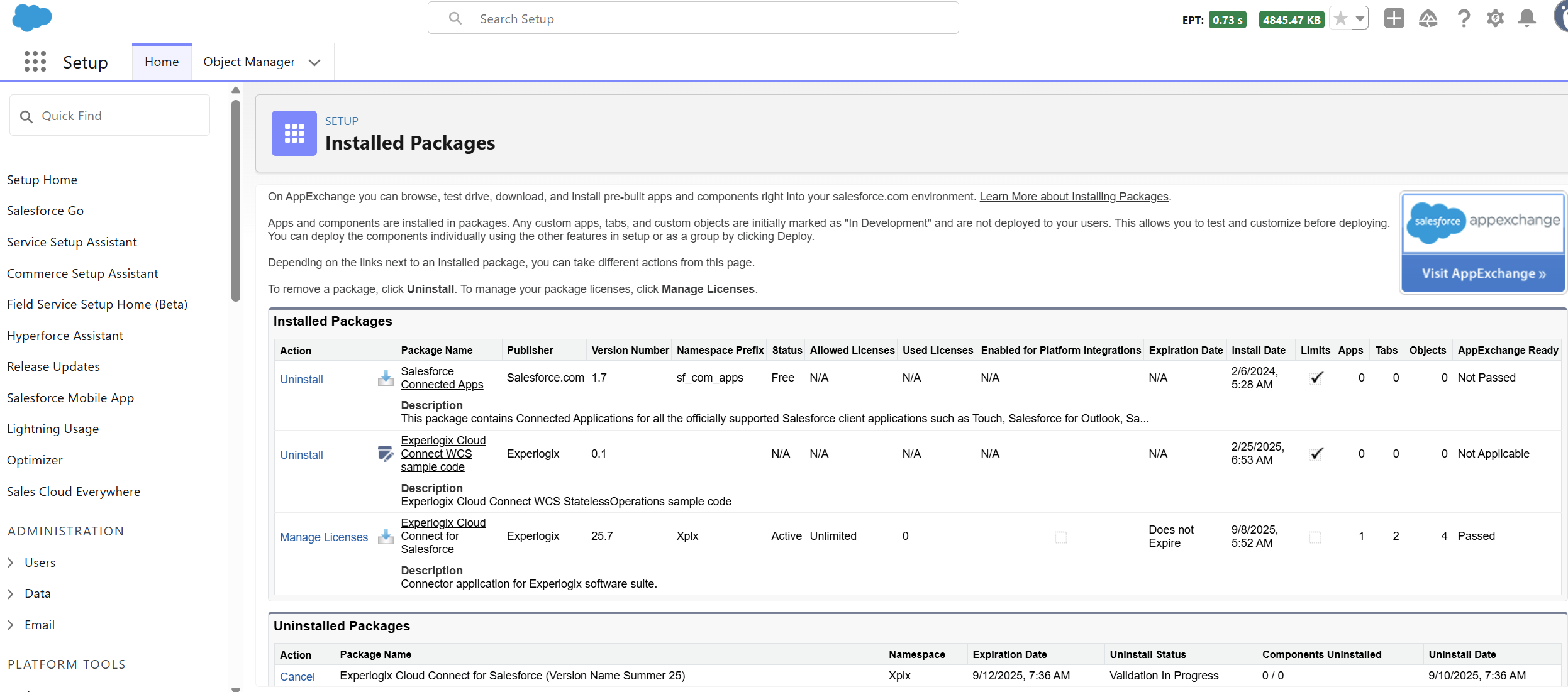Click the package icon beside Experlogix WCS sample code

pos(386,454)
